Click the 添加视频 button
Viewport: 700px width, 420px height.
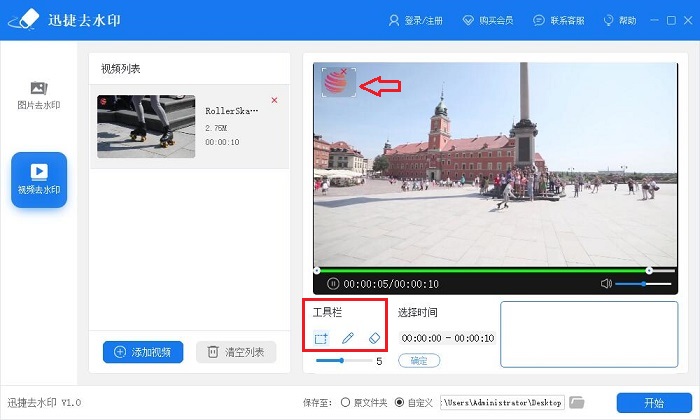coord(143,352)
